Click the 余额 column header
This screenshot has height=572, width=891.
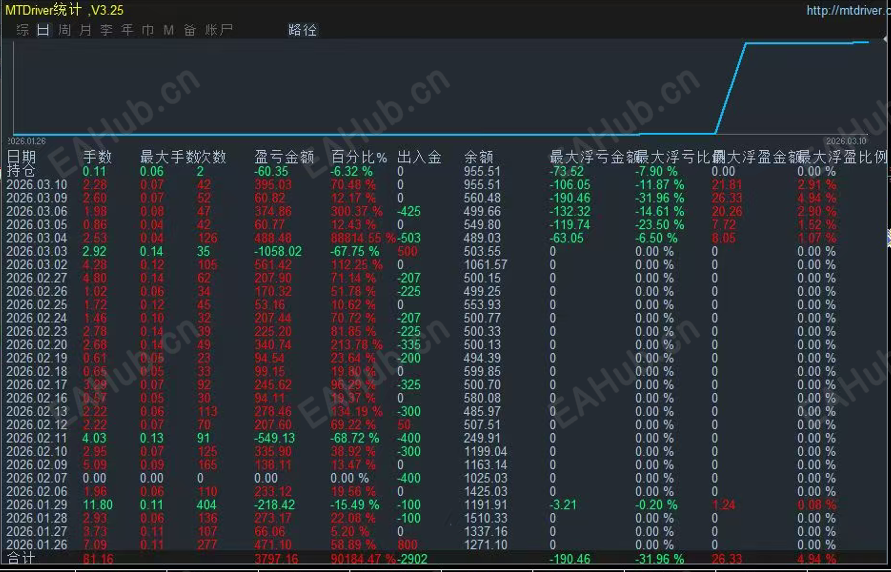pos(478,157)
